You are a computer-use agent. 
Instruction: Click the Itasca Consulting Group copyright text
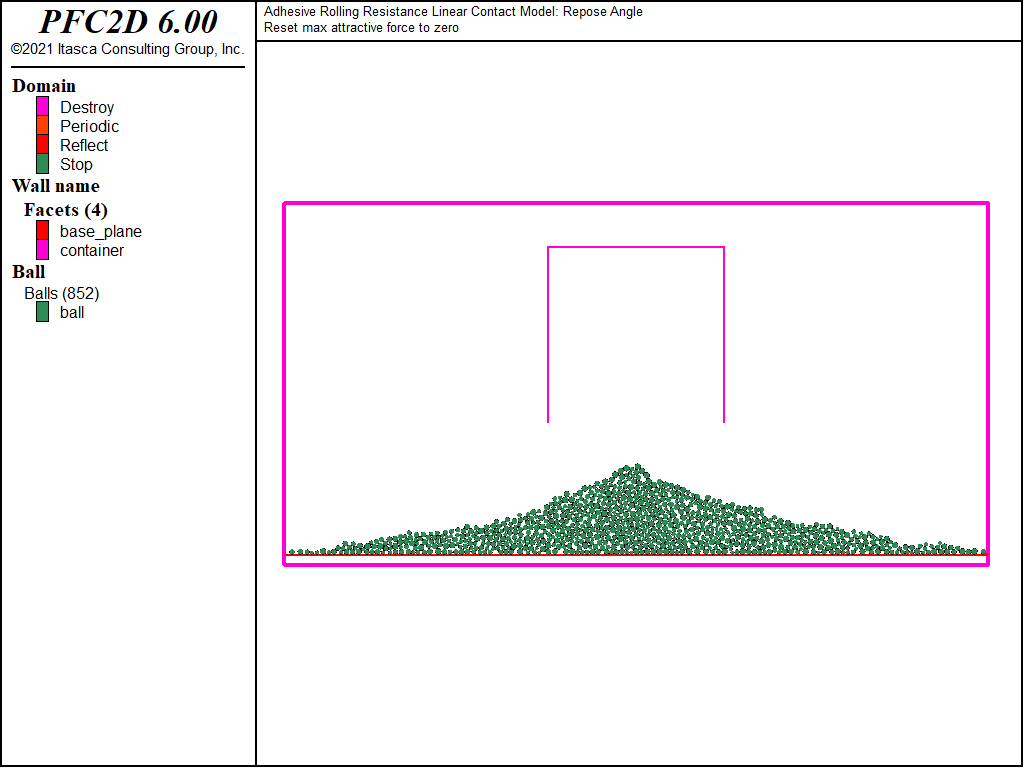tap(127, 50)
